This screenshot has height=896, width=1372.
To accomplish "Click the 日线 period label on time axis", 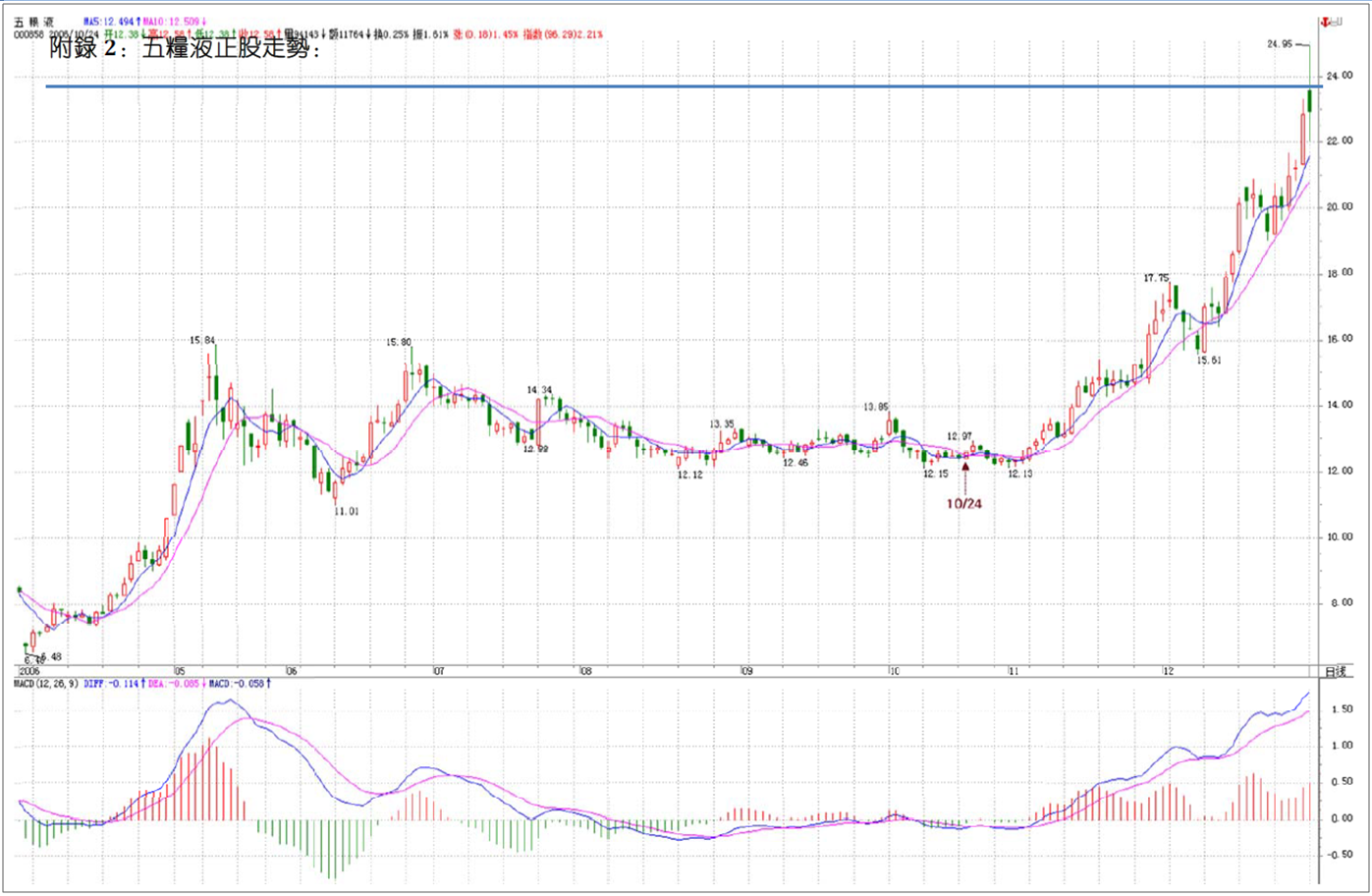I will point(1335,672).
